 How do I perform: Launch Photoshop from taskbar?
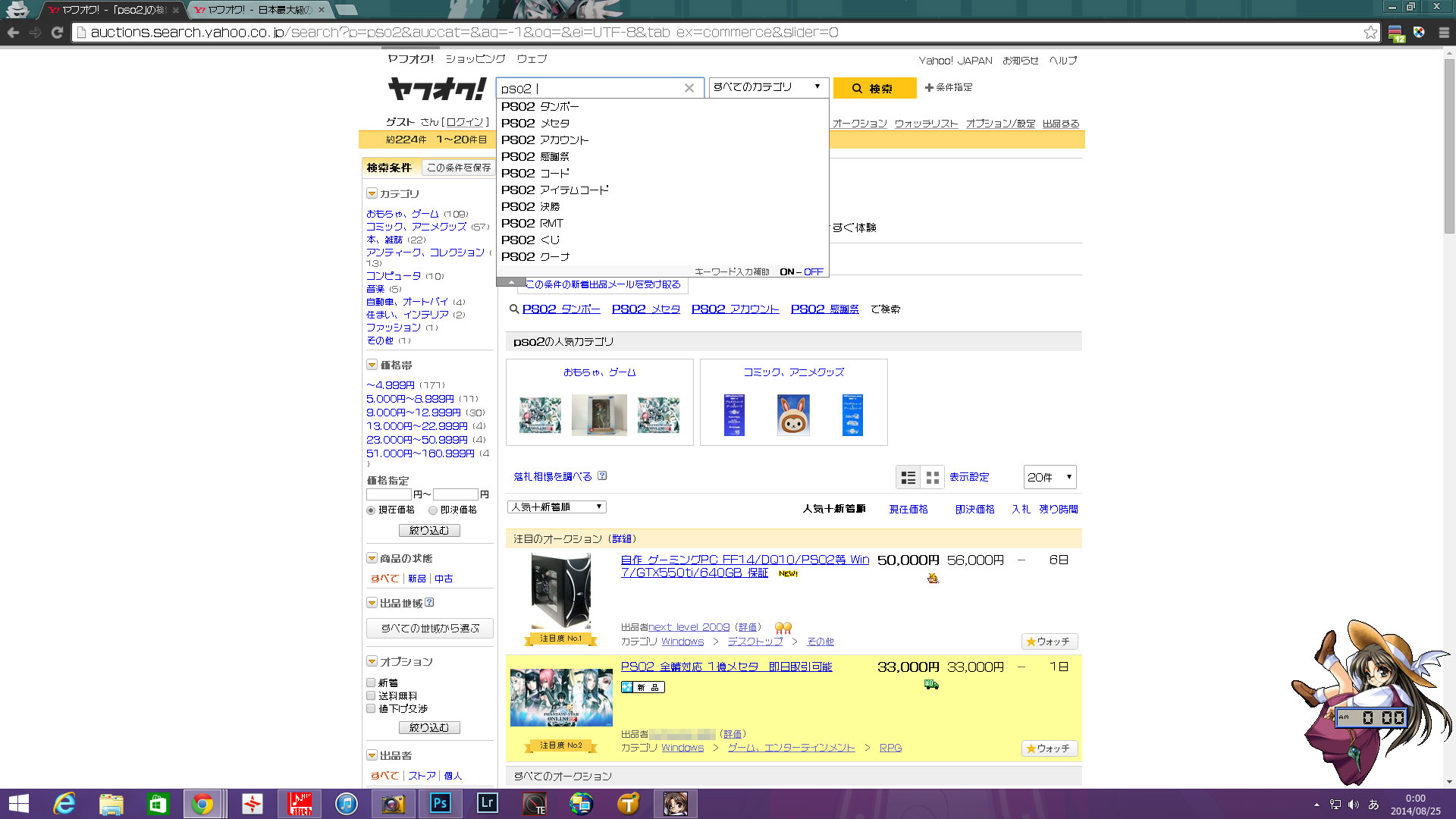[440, 804]
